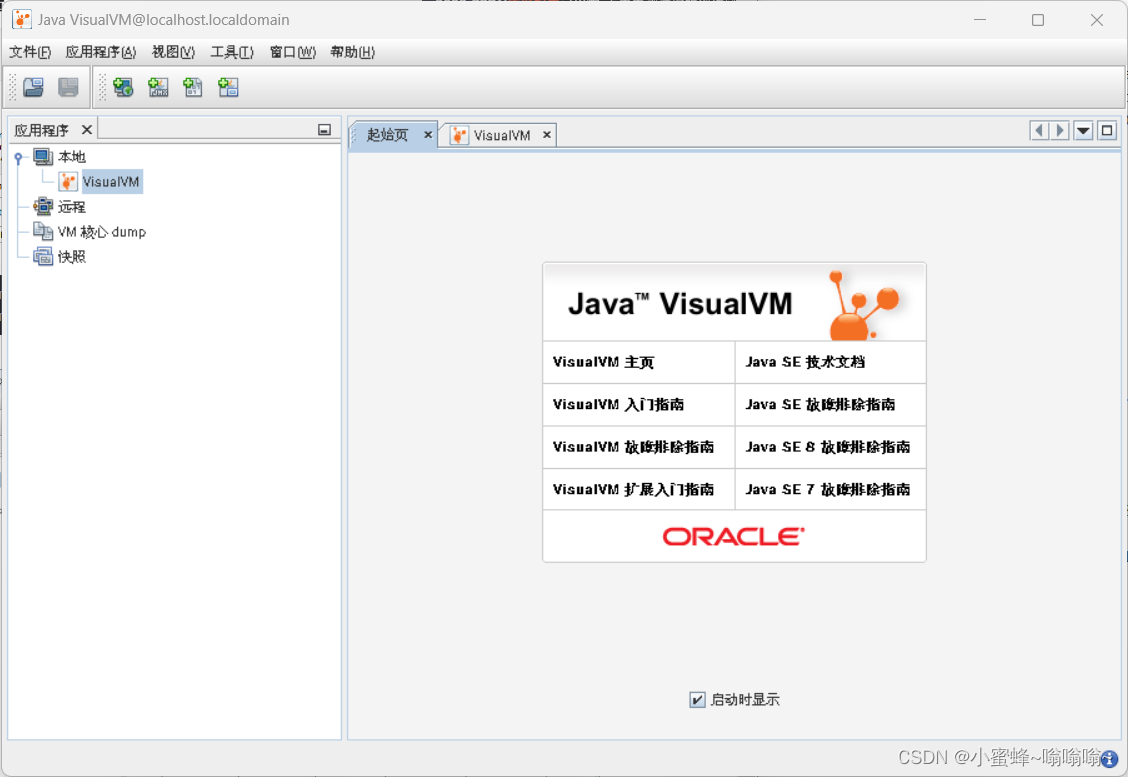The image size is (1128, 777).
Task: Click the Oracle logo on start page
Action: point(734,537)
